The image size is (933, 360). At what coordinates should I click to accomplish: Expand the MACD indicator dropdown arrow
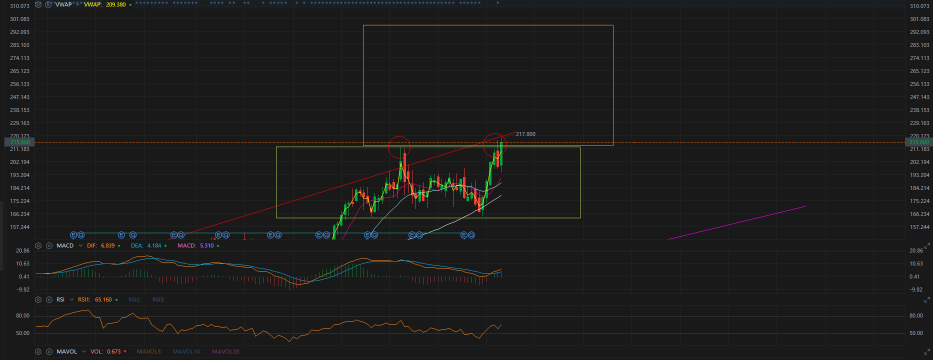click(80, 246)
